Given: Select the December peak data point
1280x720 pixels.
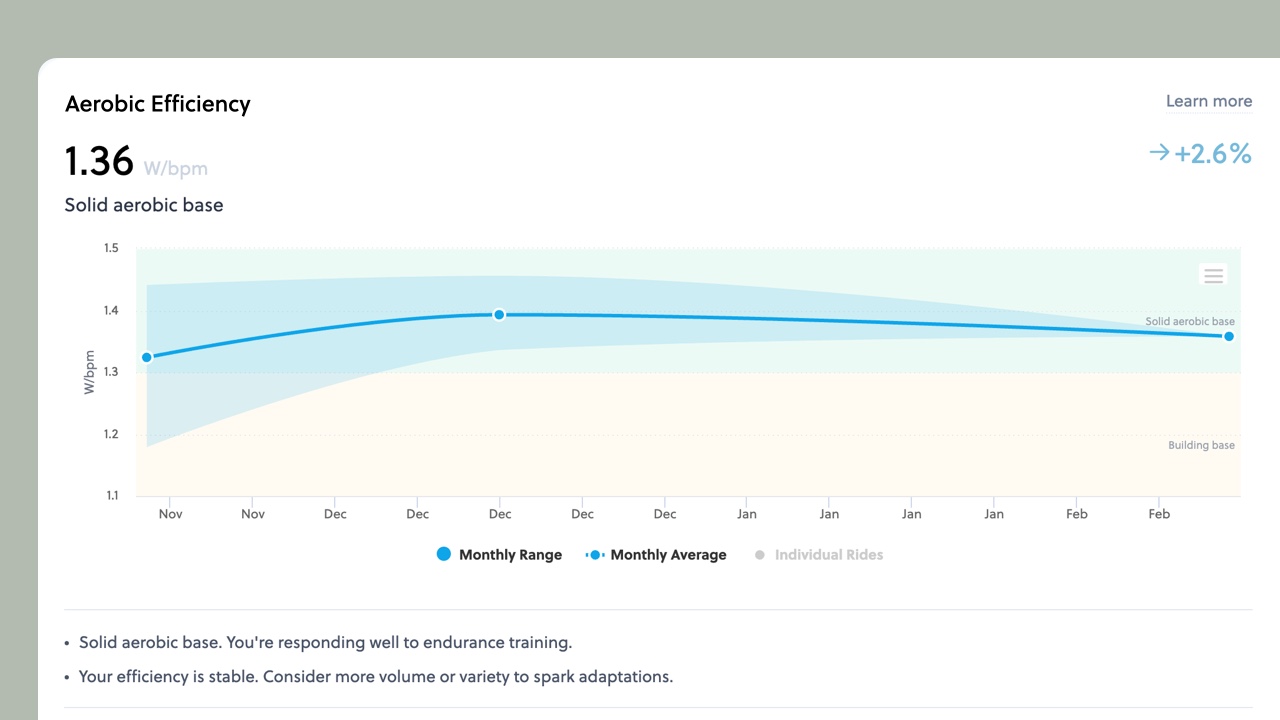Looking at the screenshot, I should click(499, 314).
